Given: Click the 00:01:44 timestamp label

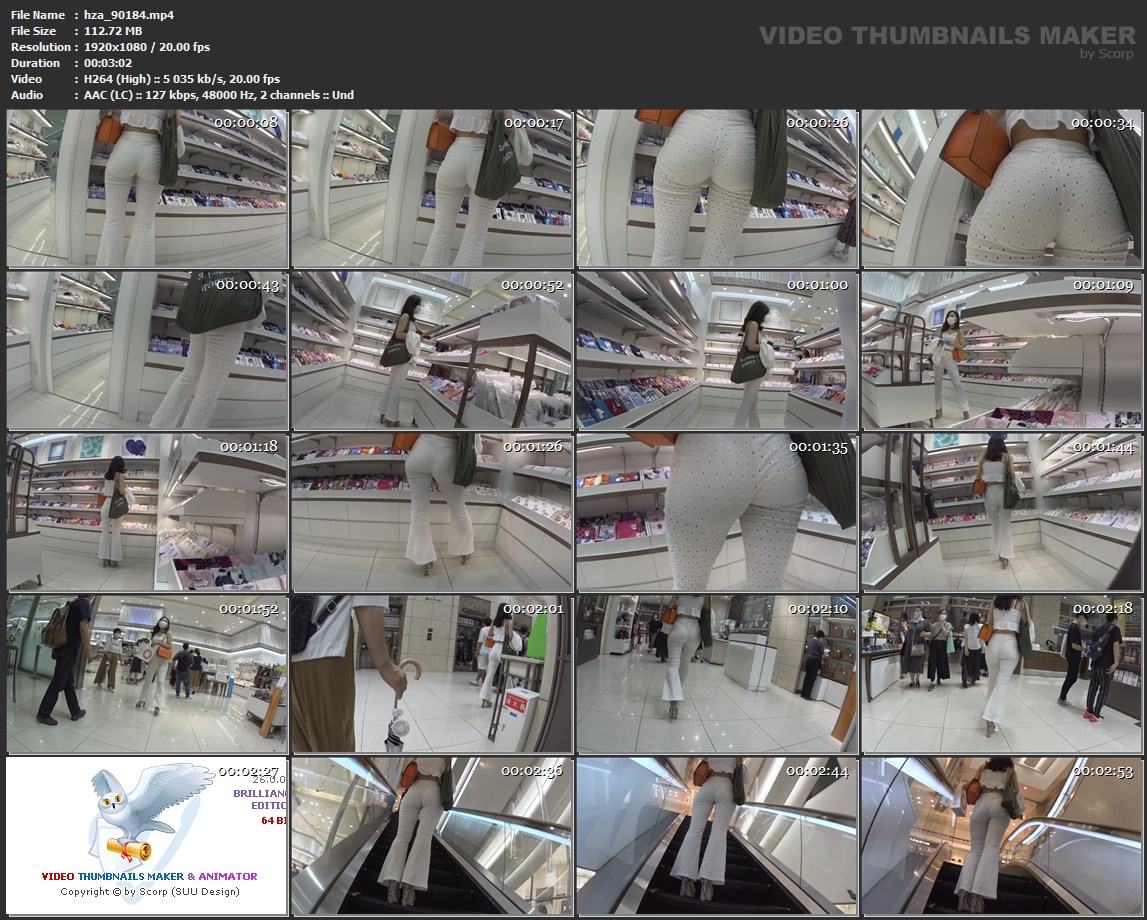Looking at the screenshot, I should tap(1102, 447).
